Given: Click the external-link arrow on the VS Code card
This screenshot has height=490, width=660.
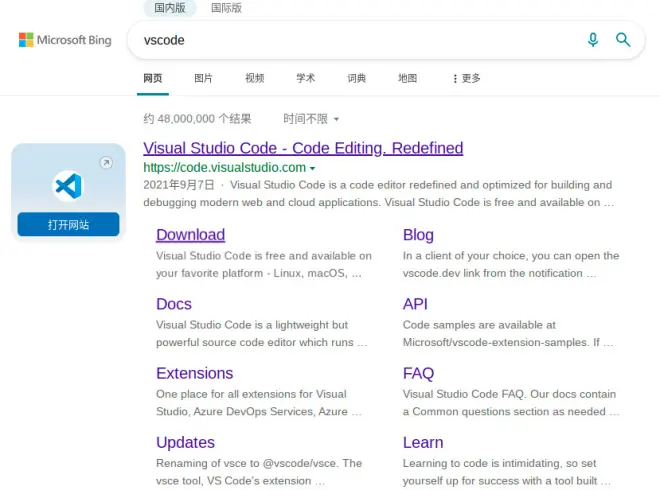Looking at the screenshot, I should coord(106,162).
